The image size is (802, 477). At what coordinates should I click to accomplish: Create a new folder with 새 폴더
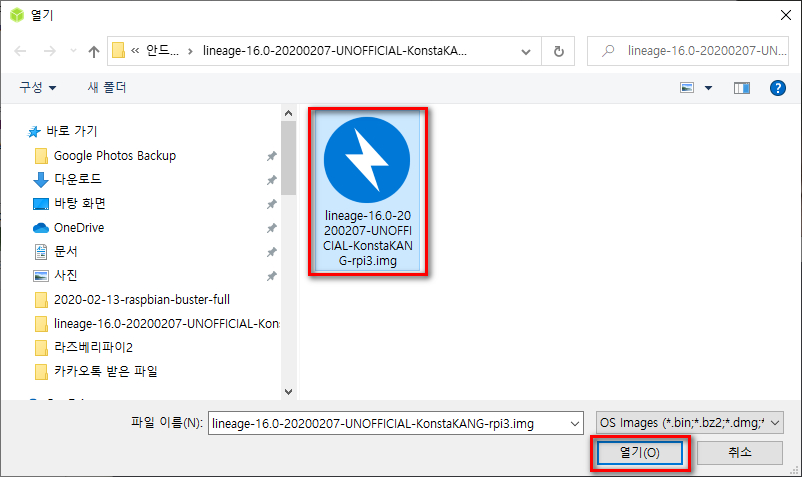[106, 87]
